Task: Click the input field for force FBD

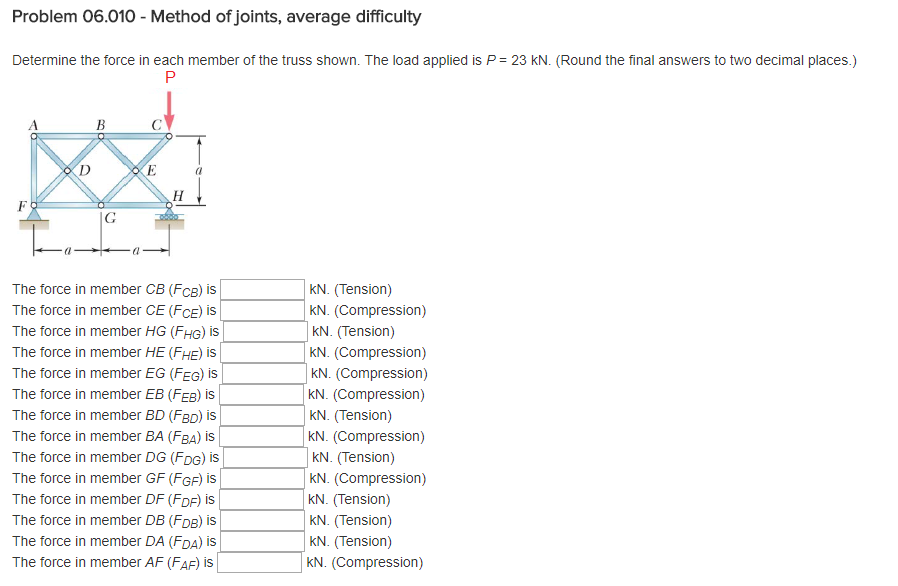Action: (261, 415)
